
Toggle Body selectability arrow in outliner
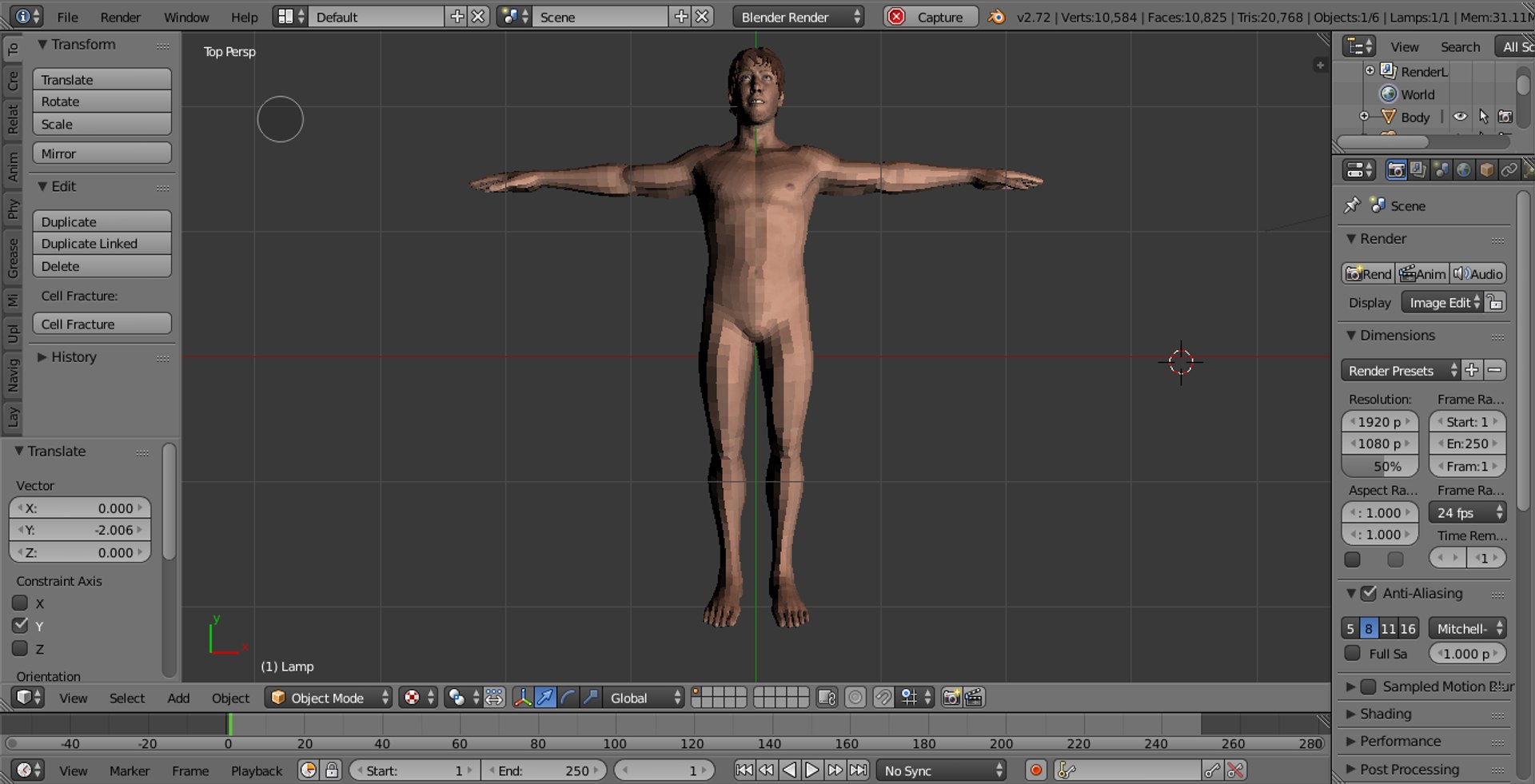pos(1483,117)
